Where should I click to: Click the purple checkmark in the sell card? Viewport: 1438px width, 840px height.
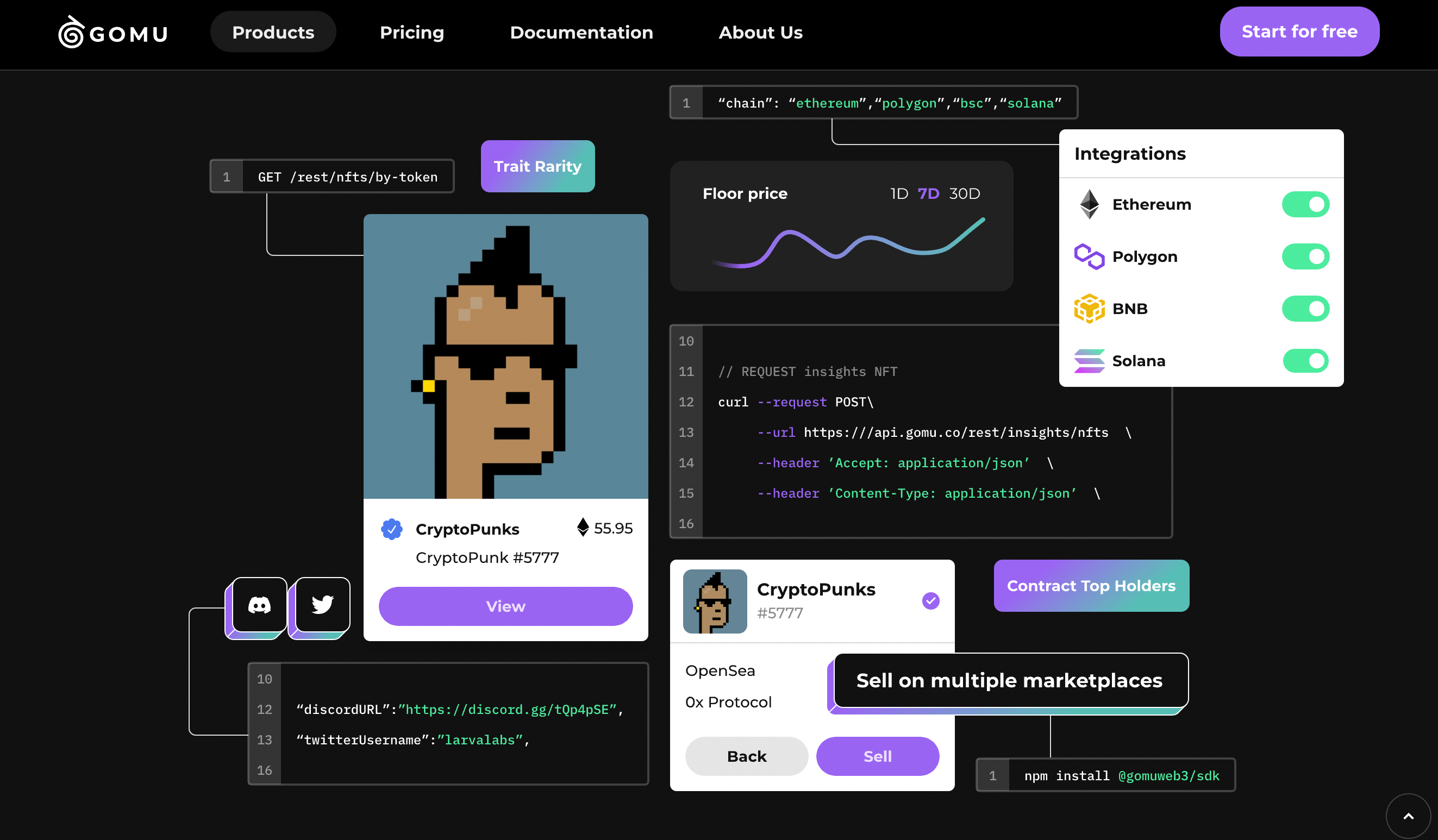(930, 600)
